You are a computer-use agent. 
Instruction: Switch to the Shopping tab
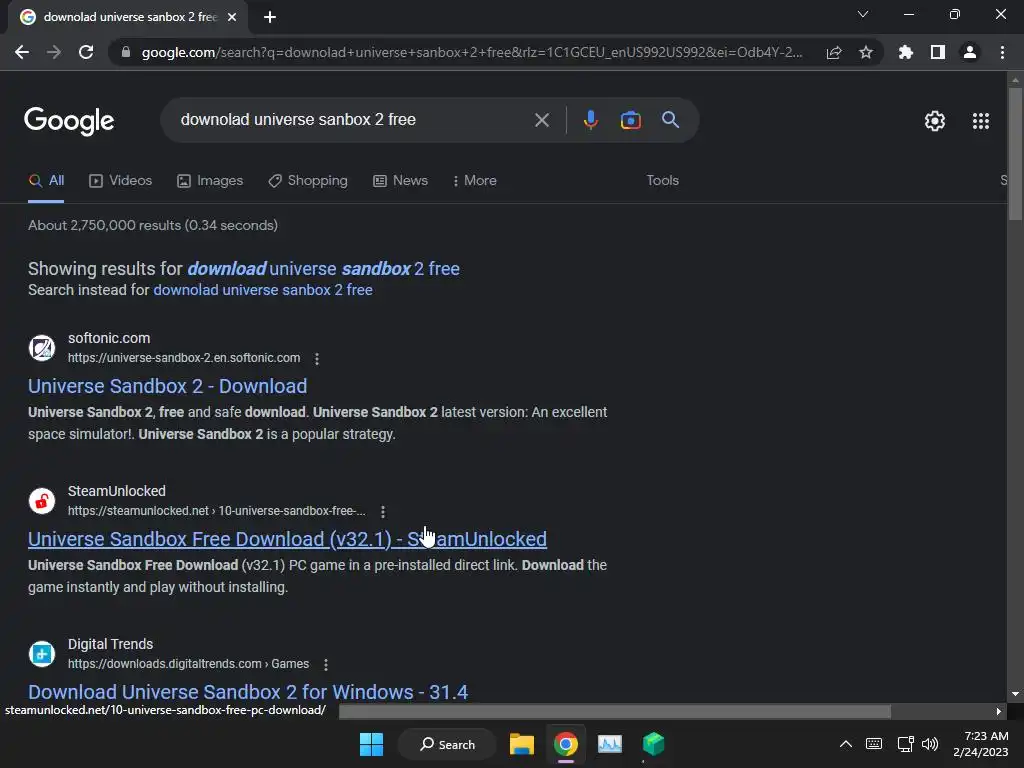pos(308,181)
